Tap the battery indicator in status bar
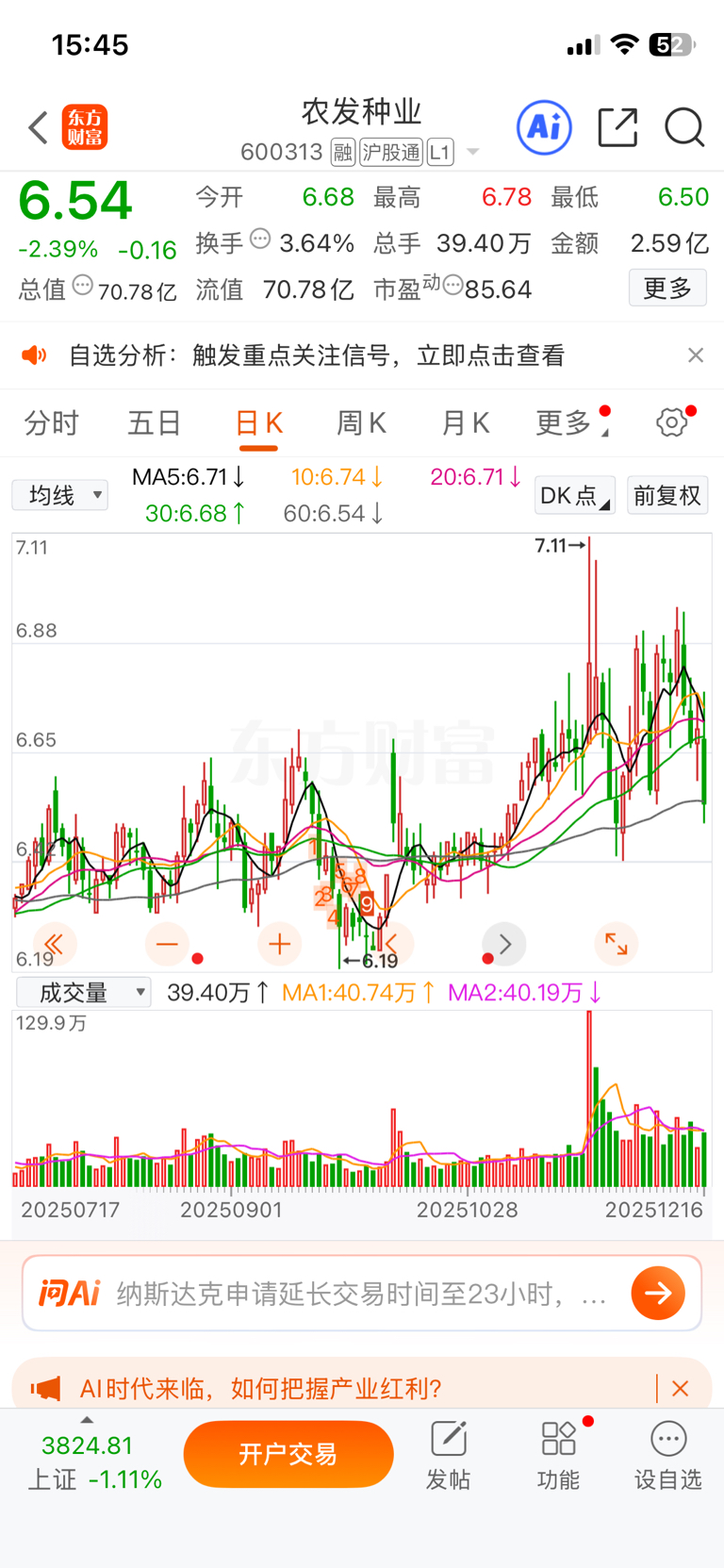This screenshot has width=724, height=1568. pos(671,44)
